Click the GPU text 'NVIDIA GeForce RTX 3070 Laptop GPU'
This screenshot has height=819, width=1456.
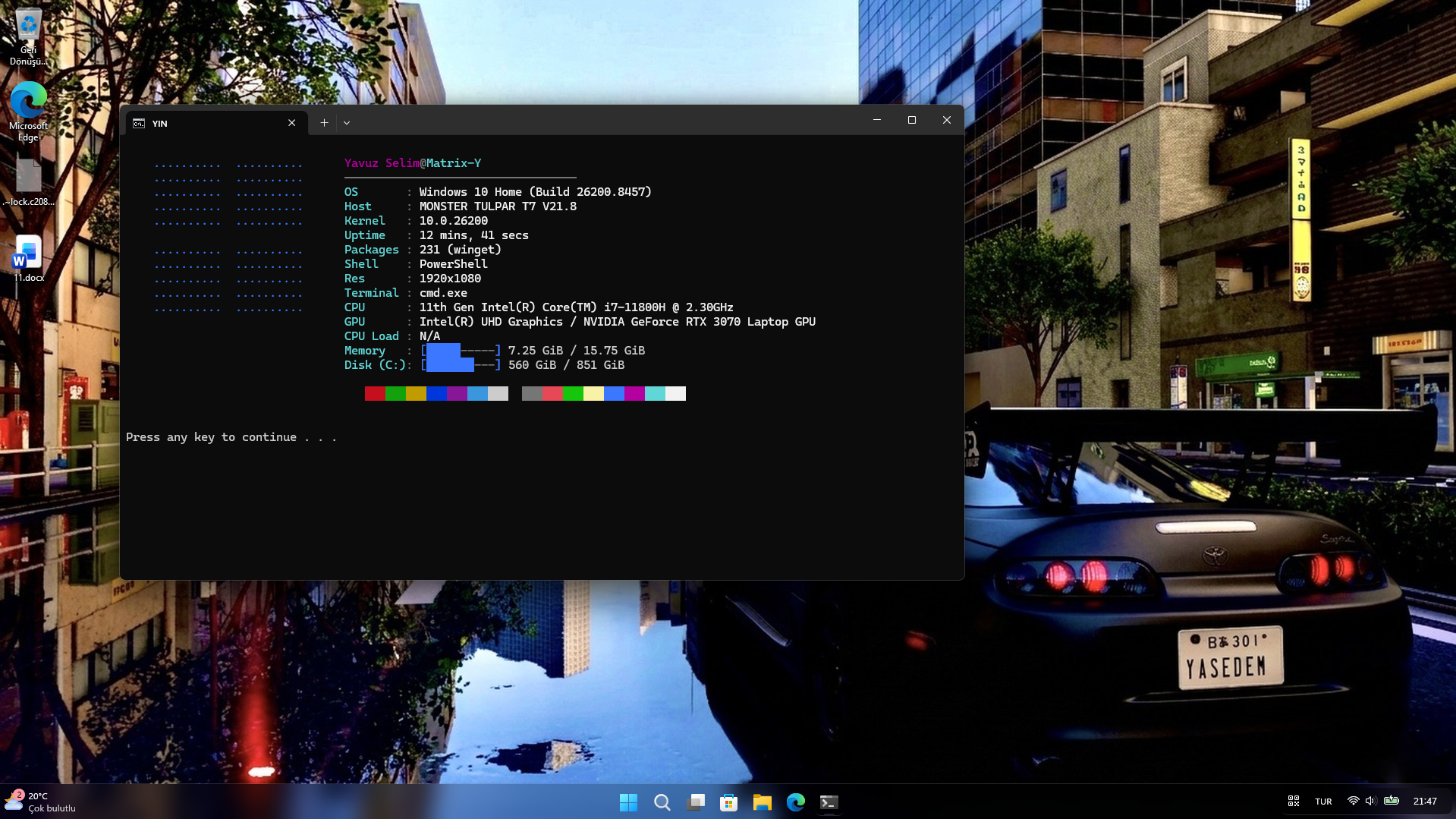point(700,322)
